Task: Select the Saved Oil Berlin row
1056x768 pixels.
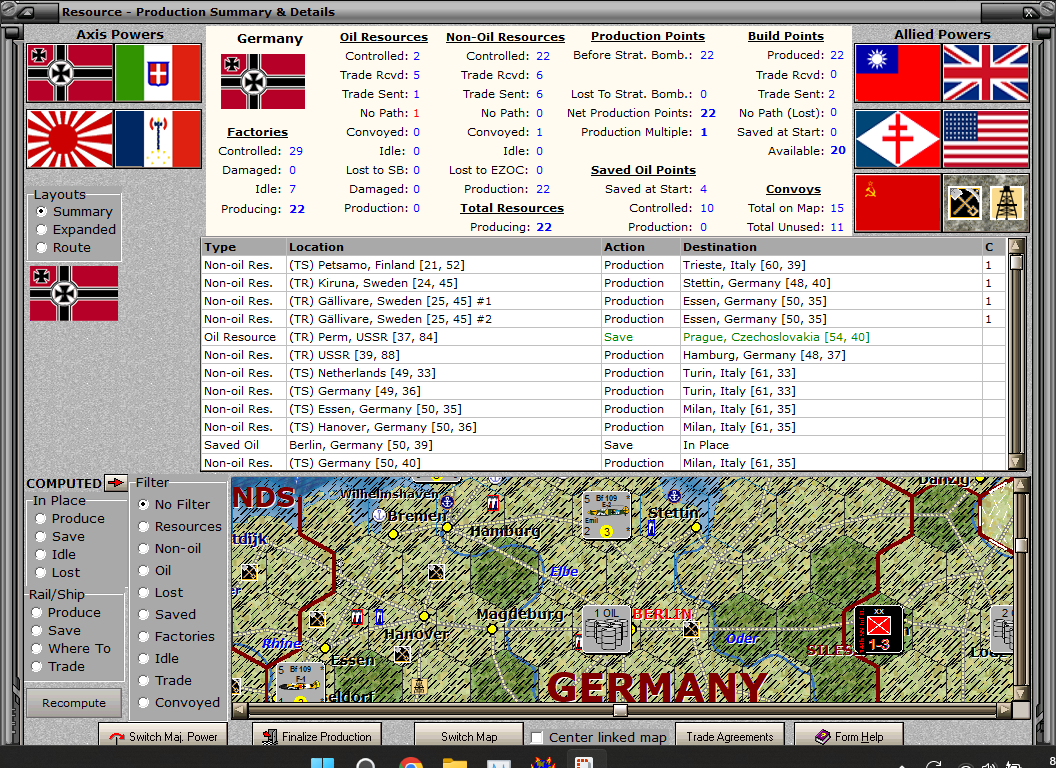Action: click(603, 445)
